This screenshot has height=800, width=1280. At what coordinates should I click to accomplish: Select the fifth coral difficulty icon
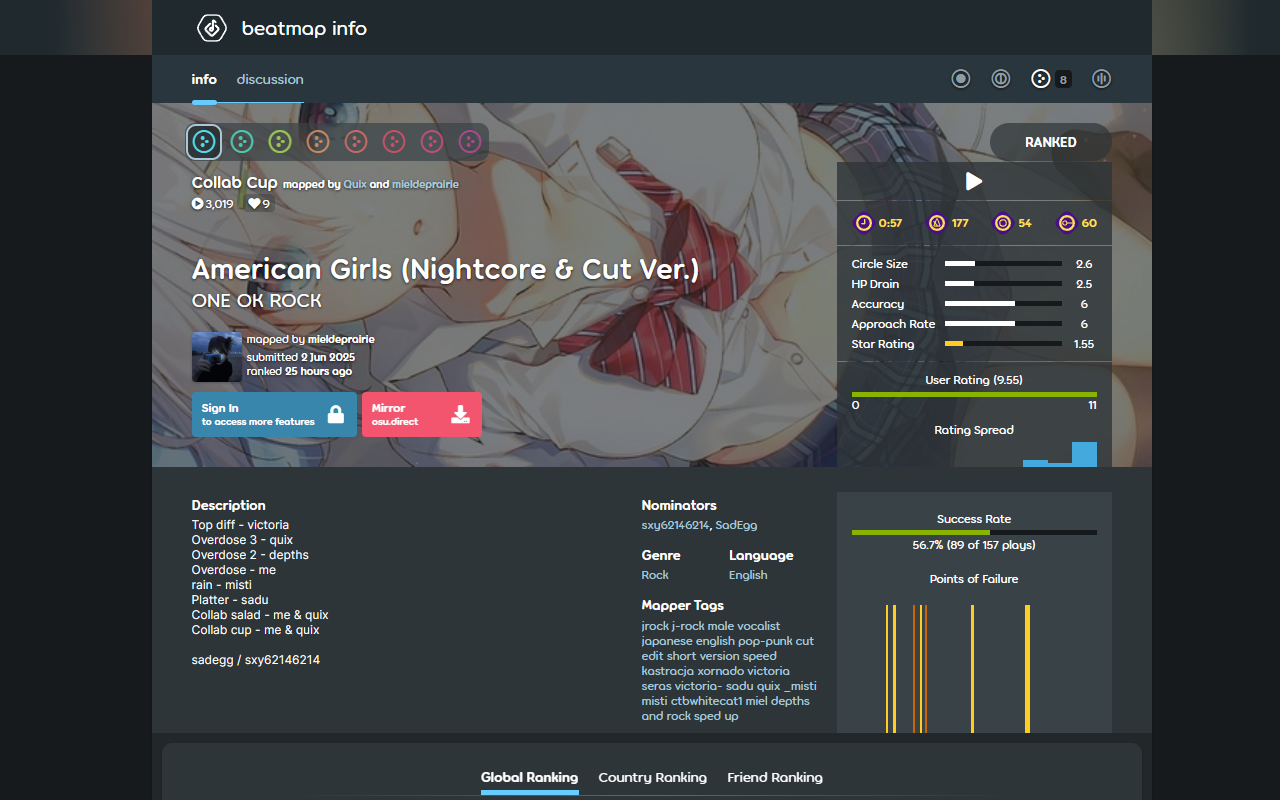[x=356, y=142]
